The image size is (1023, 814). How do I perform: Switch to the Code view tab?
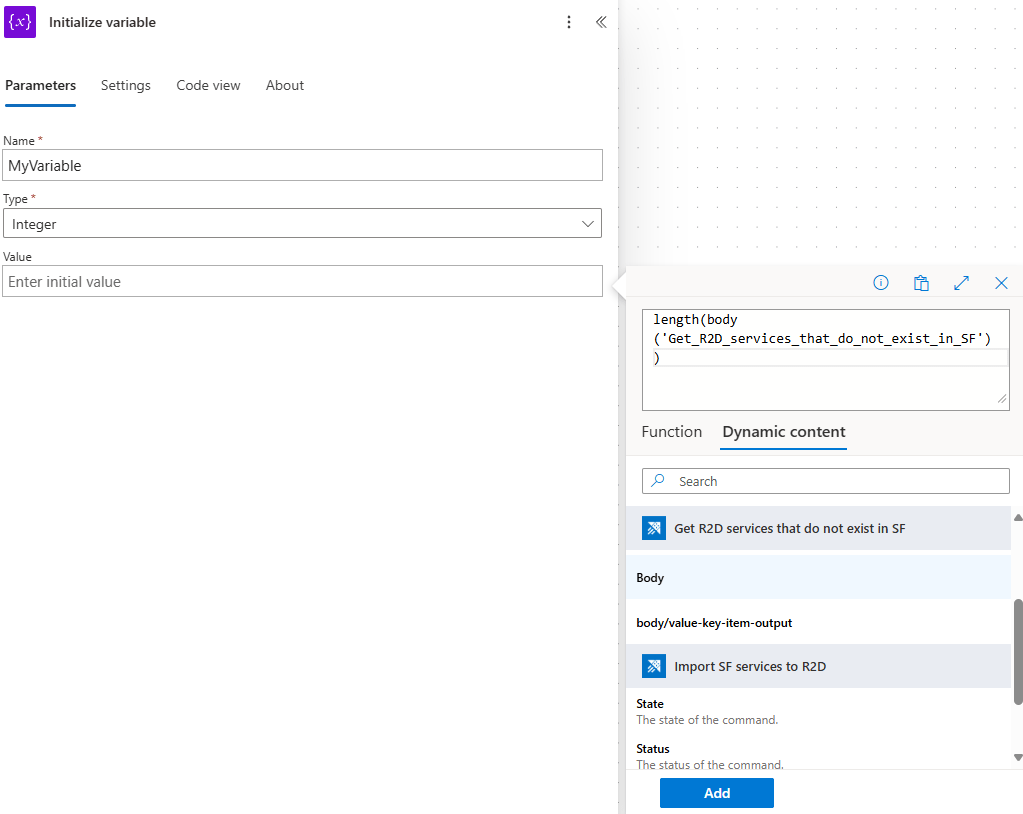point(208,85)
